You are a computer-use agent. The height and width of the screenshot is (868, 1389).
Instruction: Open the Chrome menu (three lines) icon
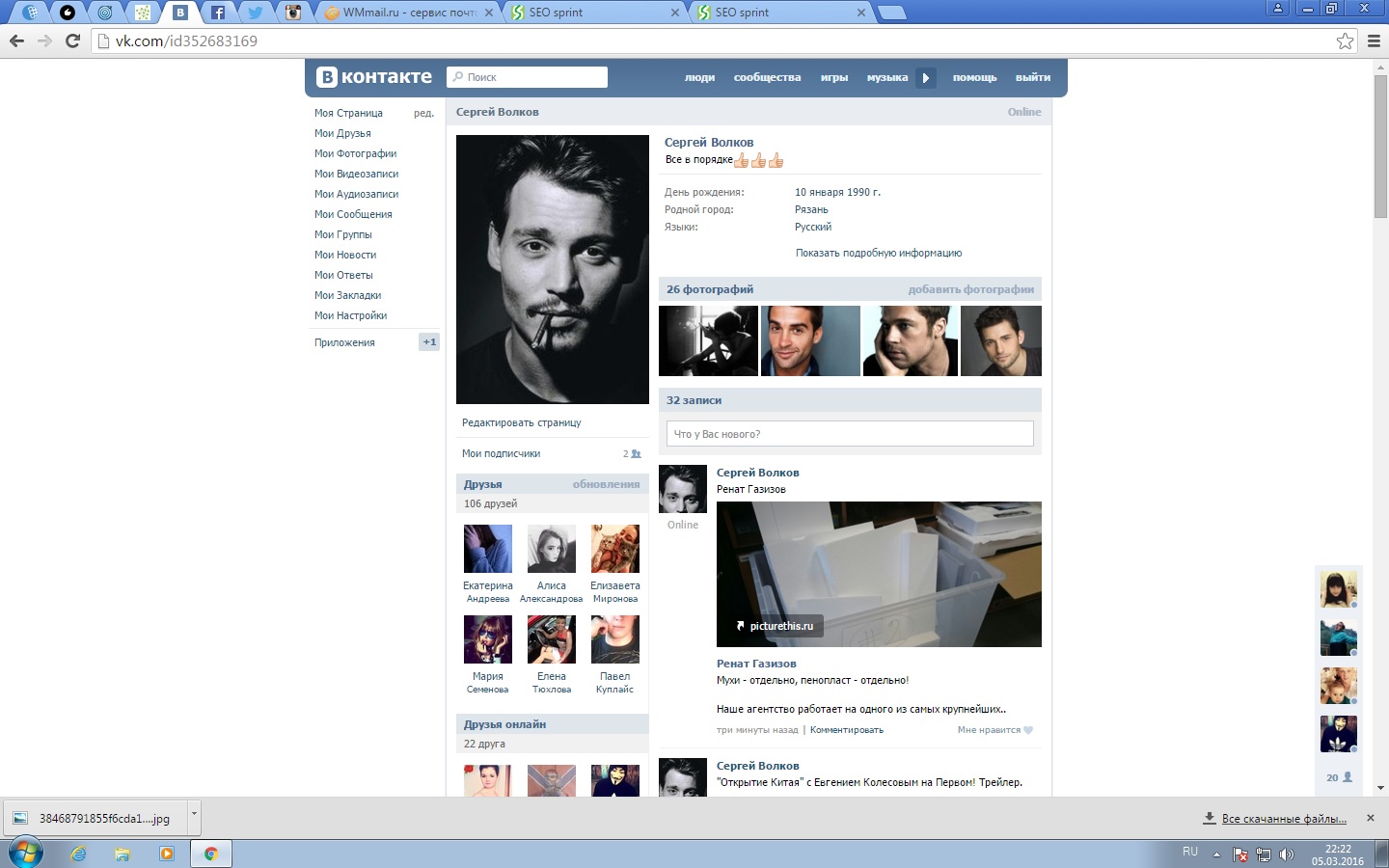point(1374,41)
